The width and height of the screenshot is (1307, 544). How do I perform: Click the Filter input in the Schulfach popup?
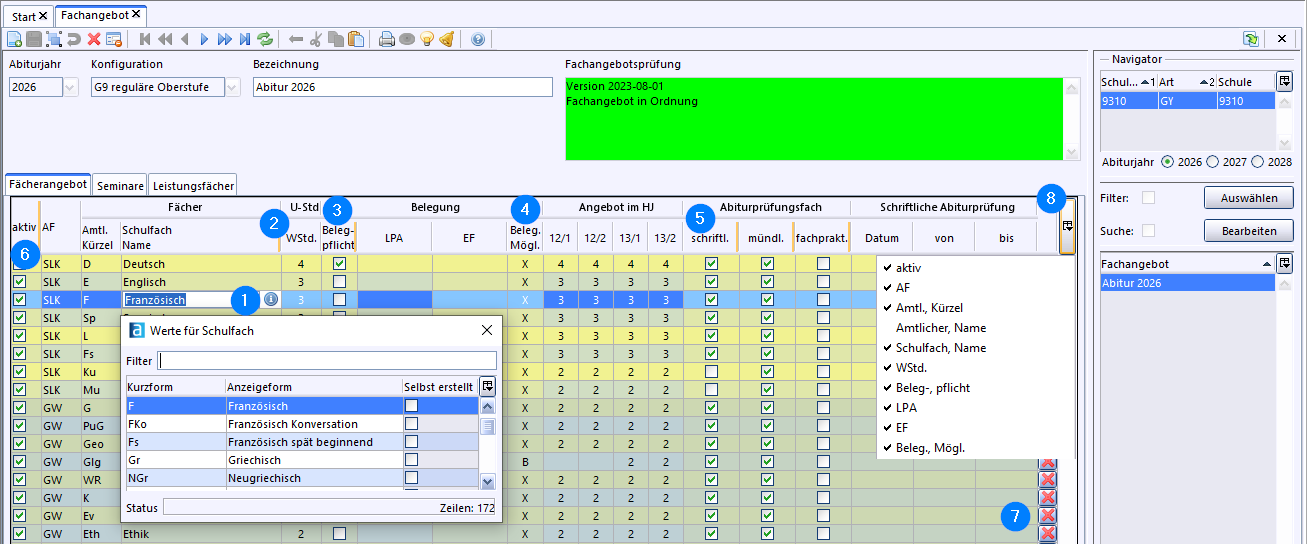point(327,360)
